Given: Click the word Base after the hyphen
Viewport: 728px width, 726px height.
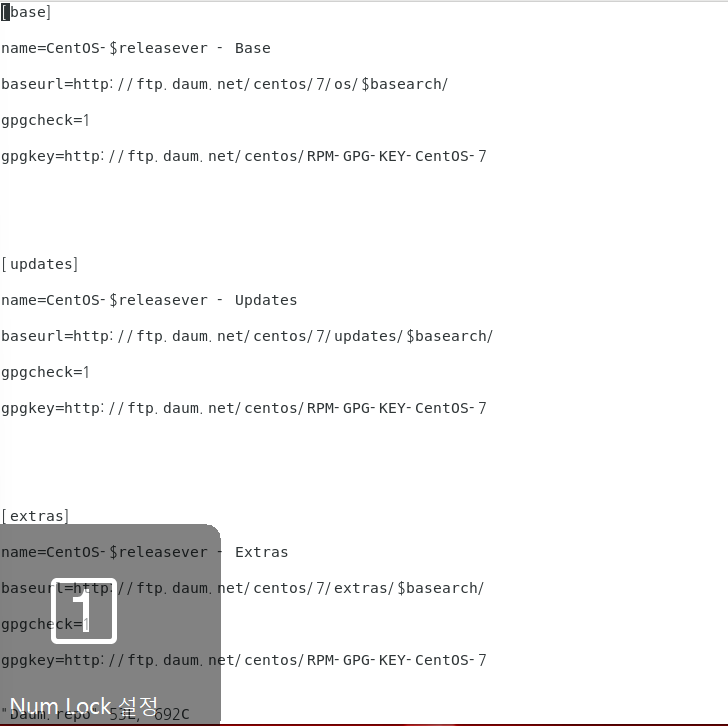Looking at the screenshot, I should [253, 48].
